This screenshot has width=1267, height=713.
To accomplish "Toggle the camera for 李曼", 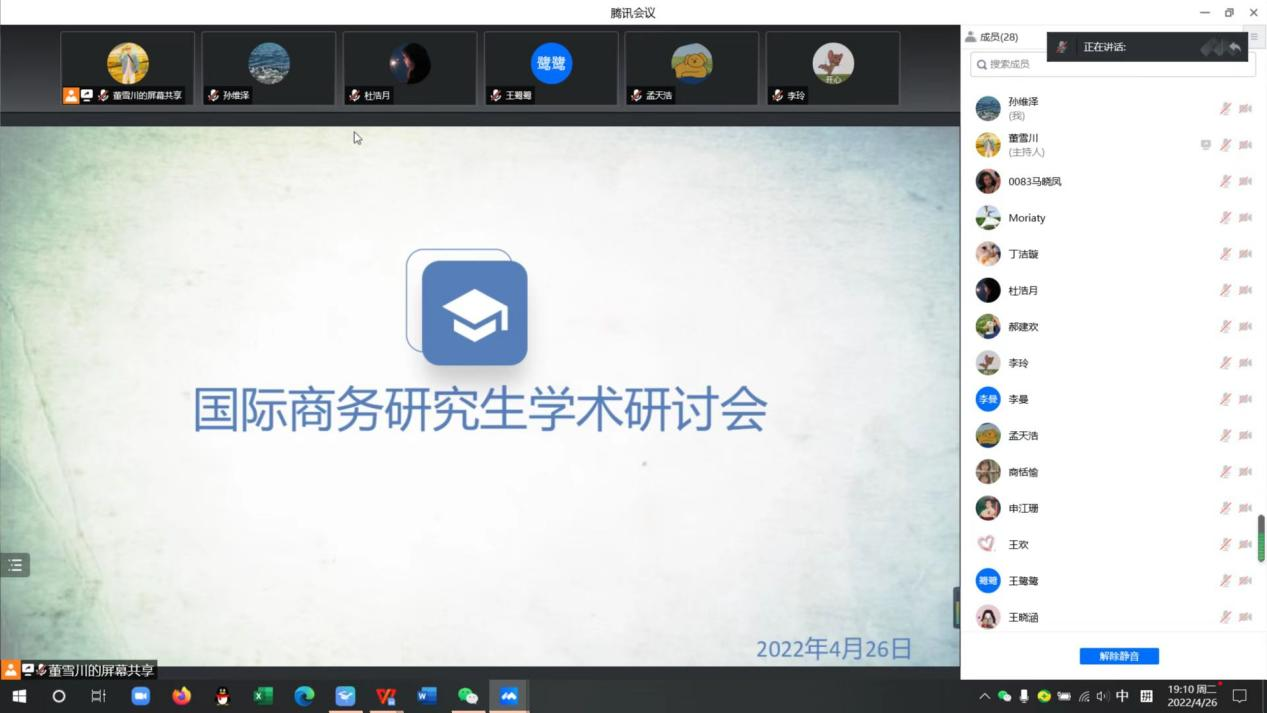I will [x=1245, y=399].
